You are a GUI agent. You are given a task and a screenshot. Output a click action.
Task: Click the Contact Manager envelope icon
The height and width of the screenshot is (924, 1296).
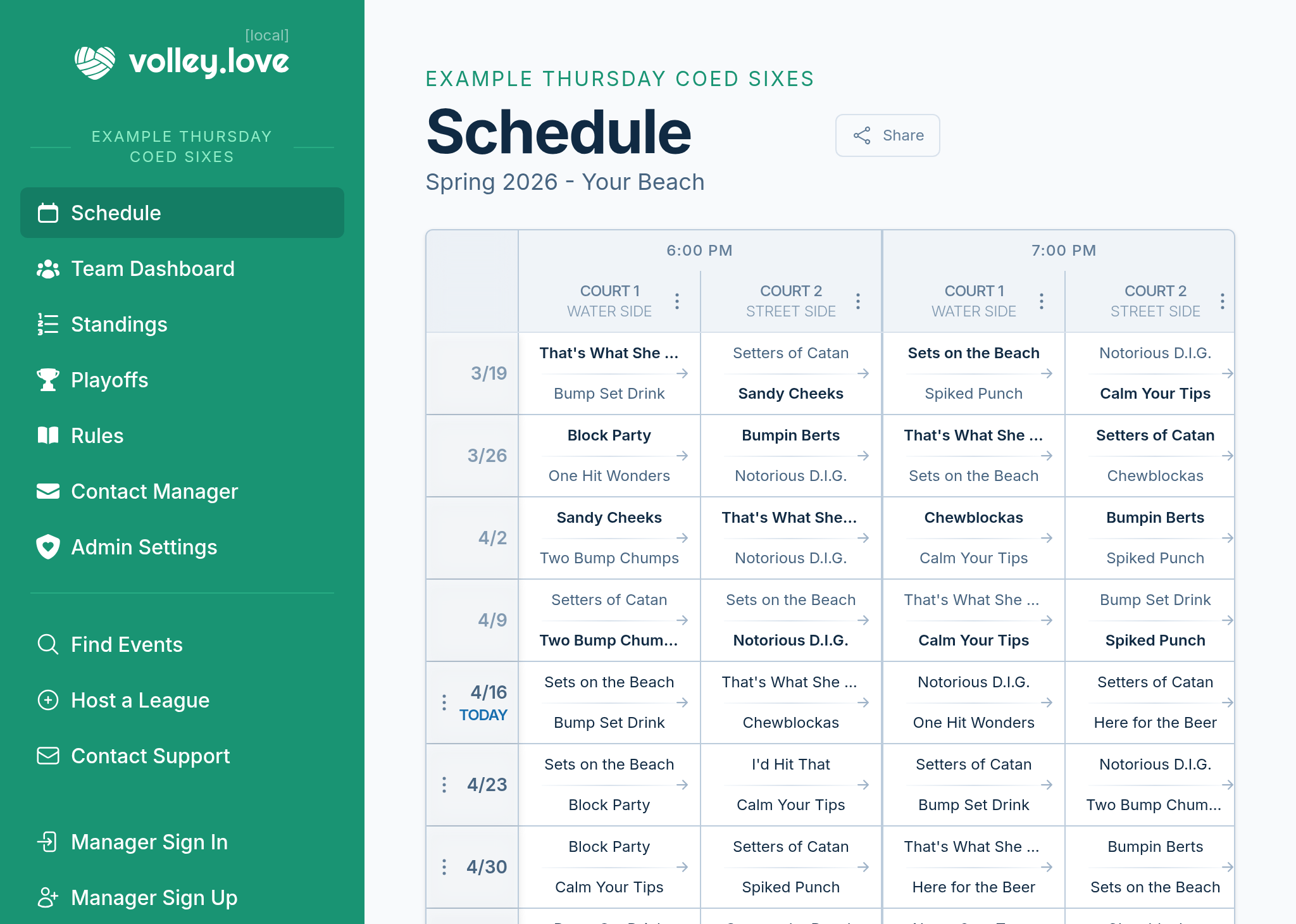[48, 491]
